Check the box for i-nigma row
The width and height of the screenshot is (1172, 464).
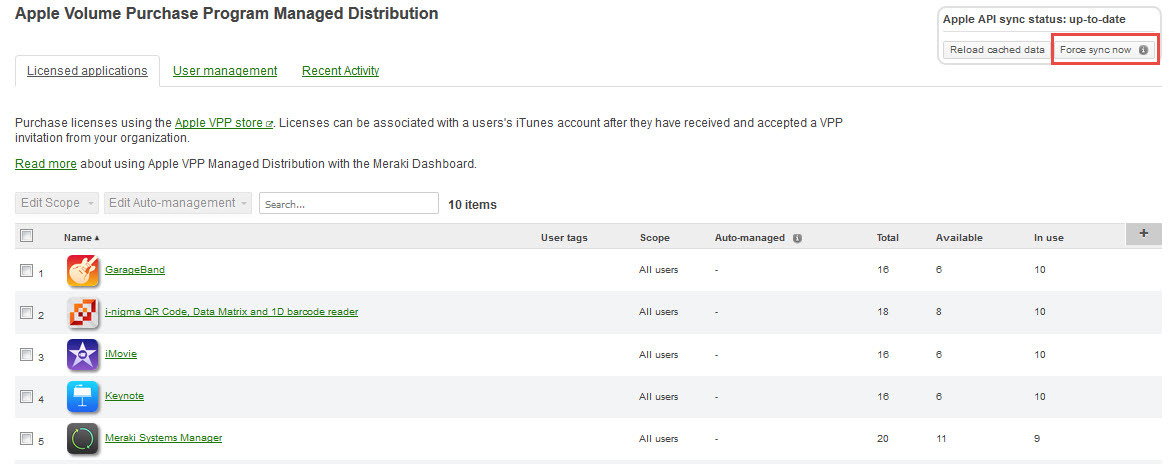27,312
